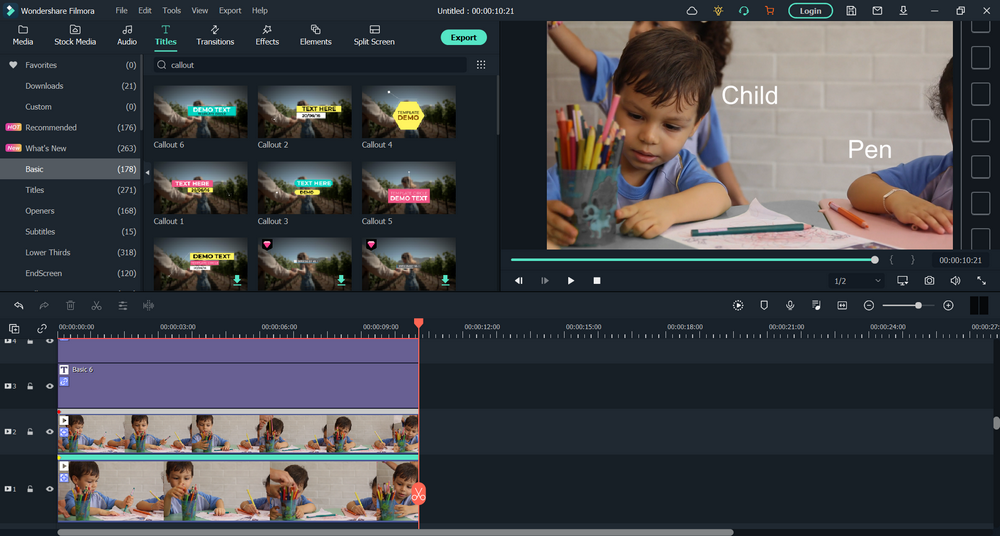Click the timeline zoom out minus
This screenshot has height=536, width=1000.
[x=869, y=306]
